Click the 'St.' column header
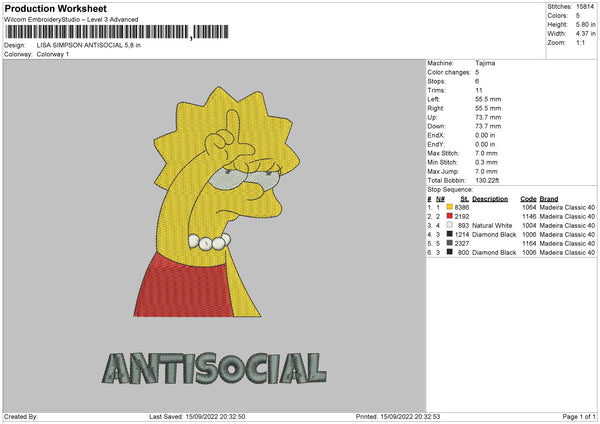This screenshot has height=424, width=600. [465, 199]
